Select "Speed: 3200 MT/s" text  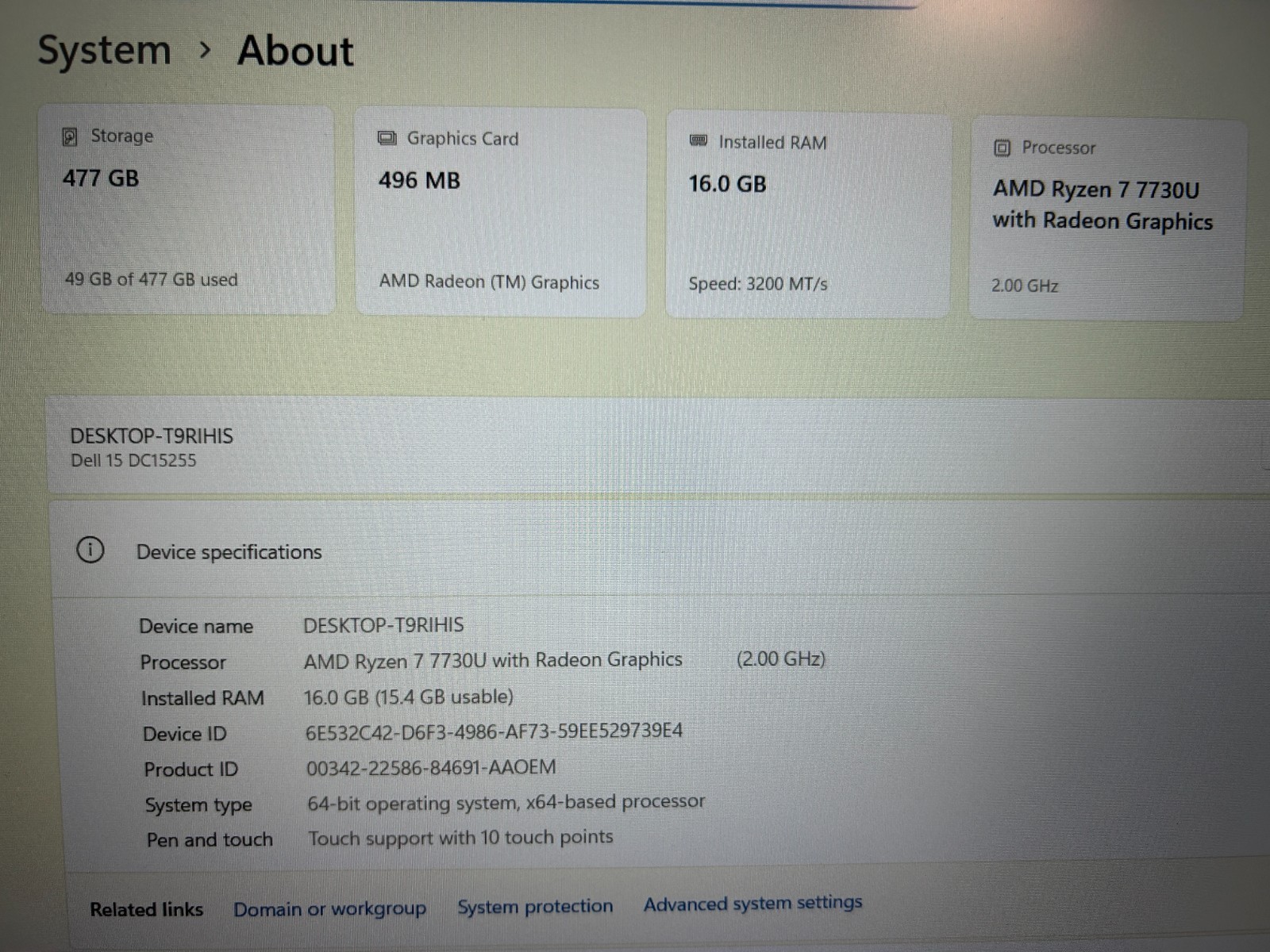pos(758,283)
